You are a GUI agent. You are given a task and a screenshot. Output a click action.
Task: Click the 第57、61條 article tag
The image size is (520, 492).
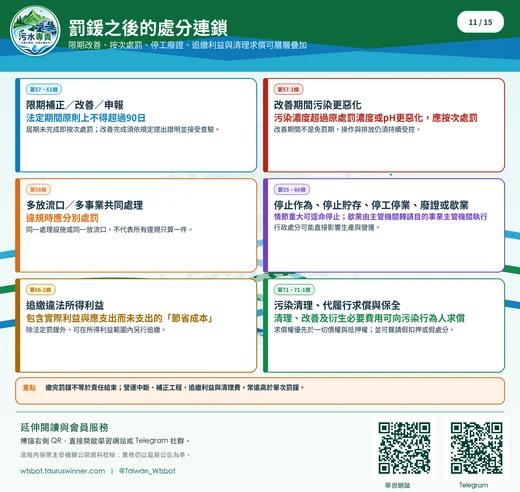click(x=44, y=89)
